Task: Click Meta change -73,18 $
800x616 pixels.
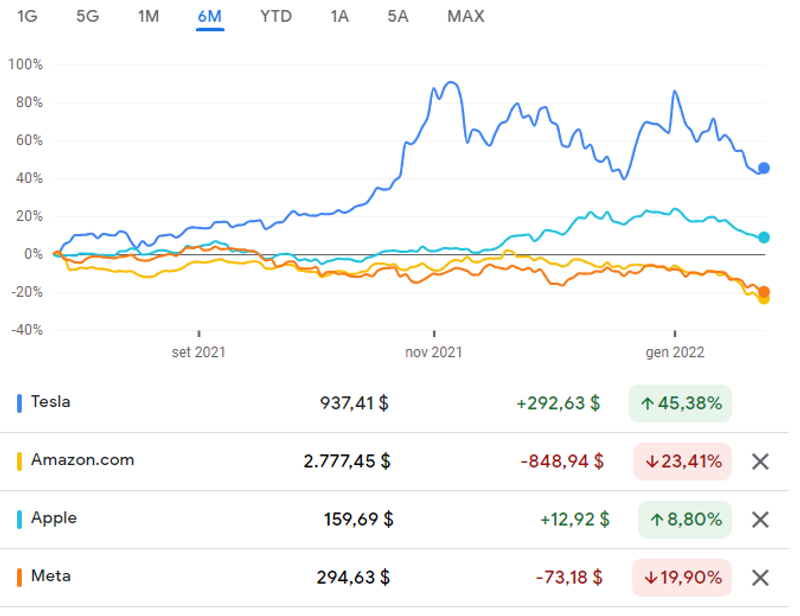Action: [x=569, y=578]
